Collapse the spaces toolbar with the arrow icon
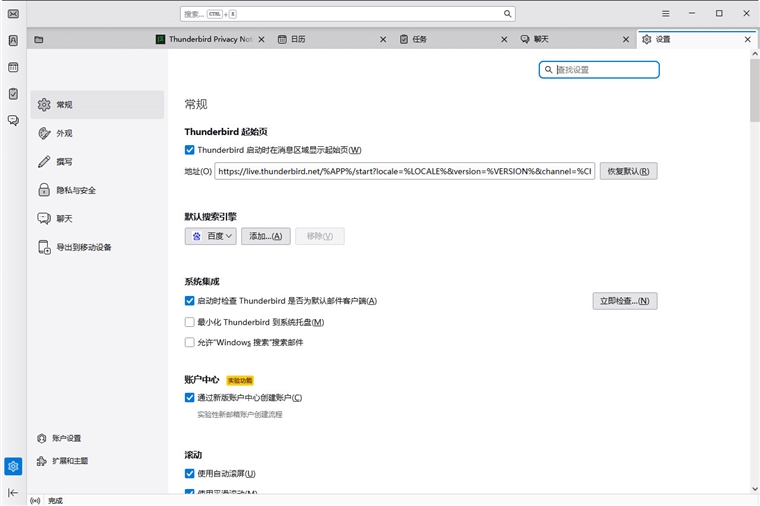 click(x=13, y=493)
